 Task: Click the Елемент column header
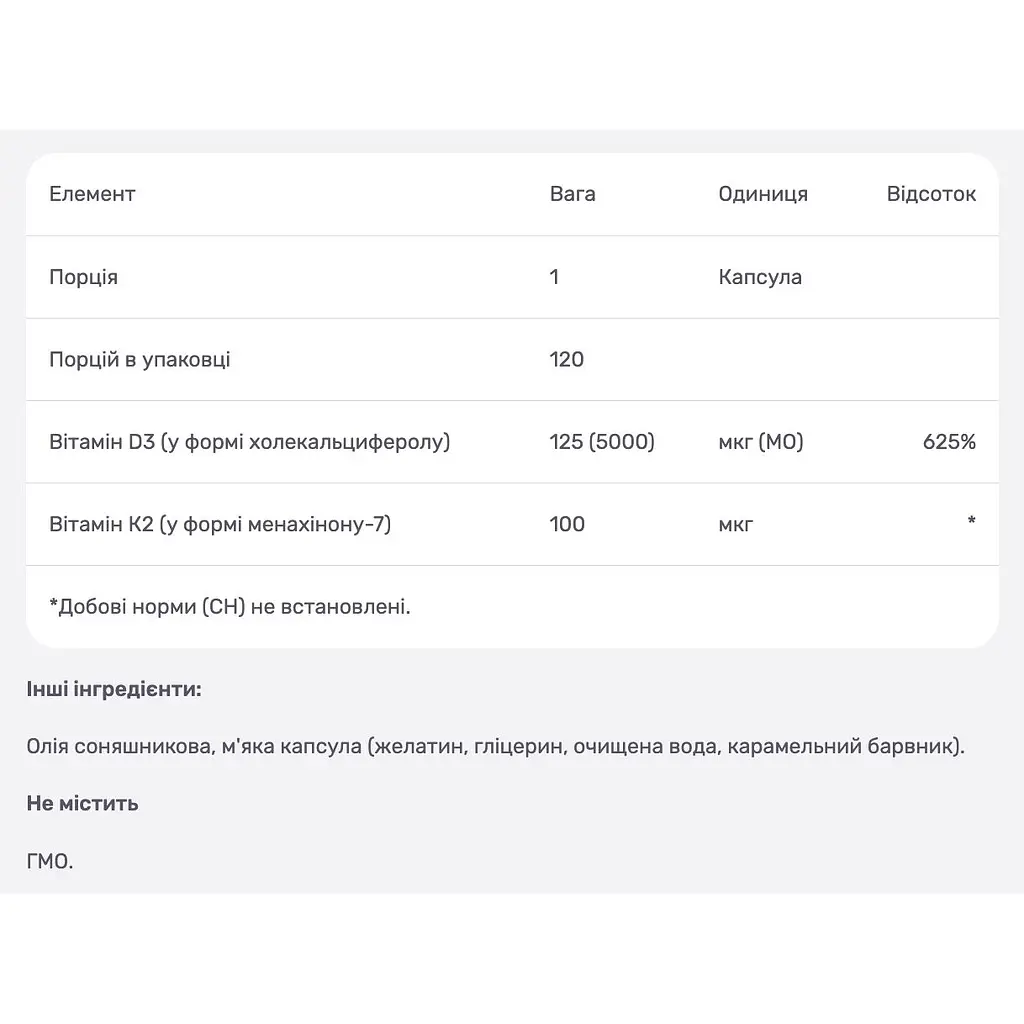coord(92,194)
